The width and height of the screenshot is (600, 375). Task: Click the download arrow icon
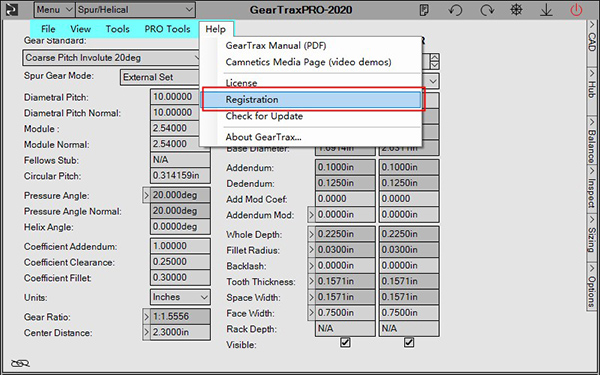546,10
